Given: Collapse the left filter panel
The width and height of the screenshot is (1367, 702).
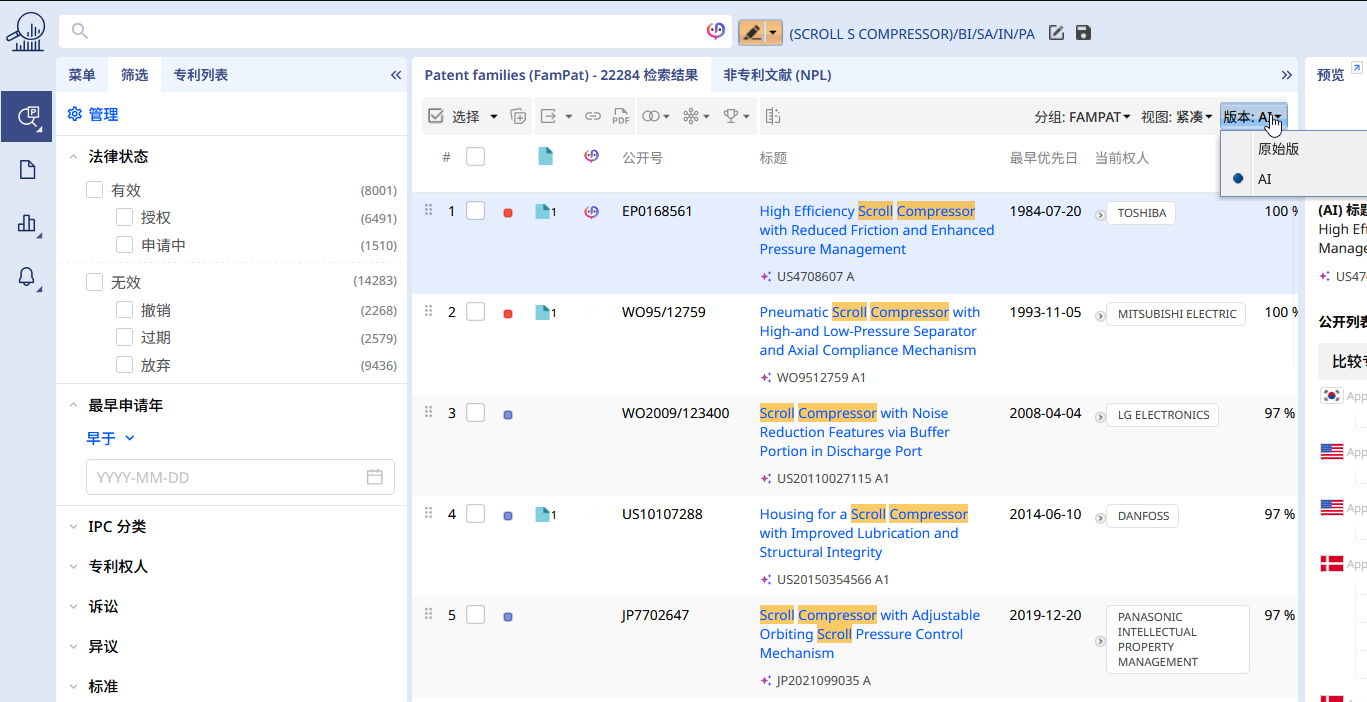Looking at the screenshot, I should tap(395, 75).
